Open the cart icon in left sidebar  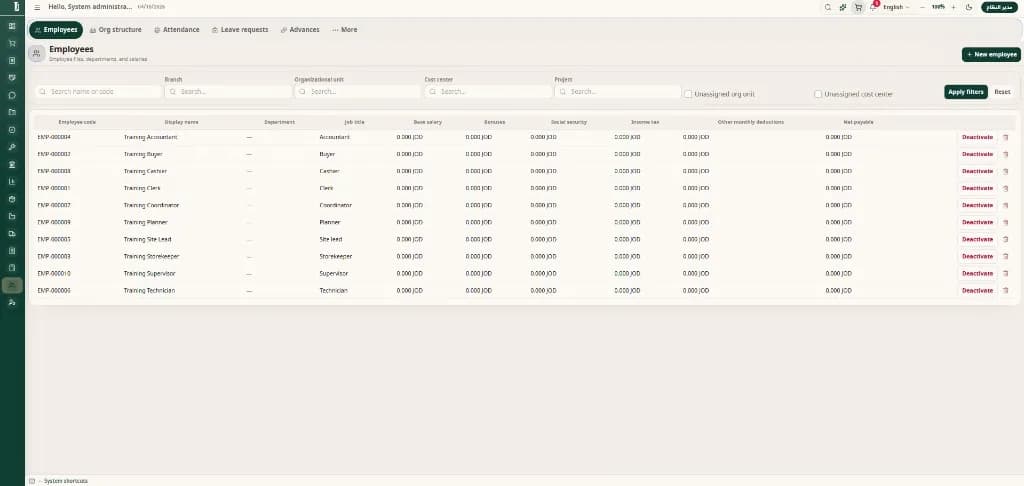(12, 43)
